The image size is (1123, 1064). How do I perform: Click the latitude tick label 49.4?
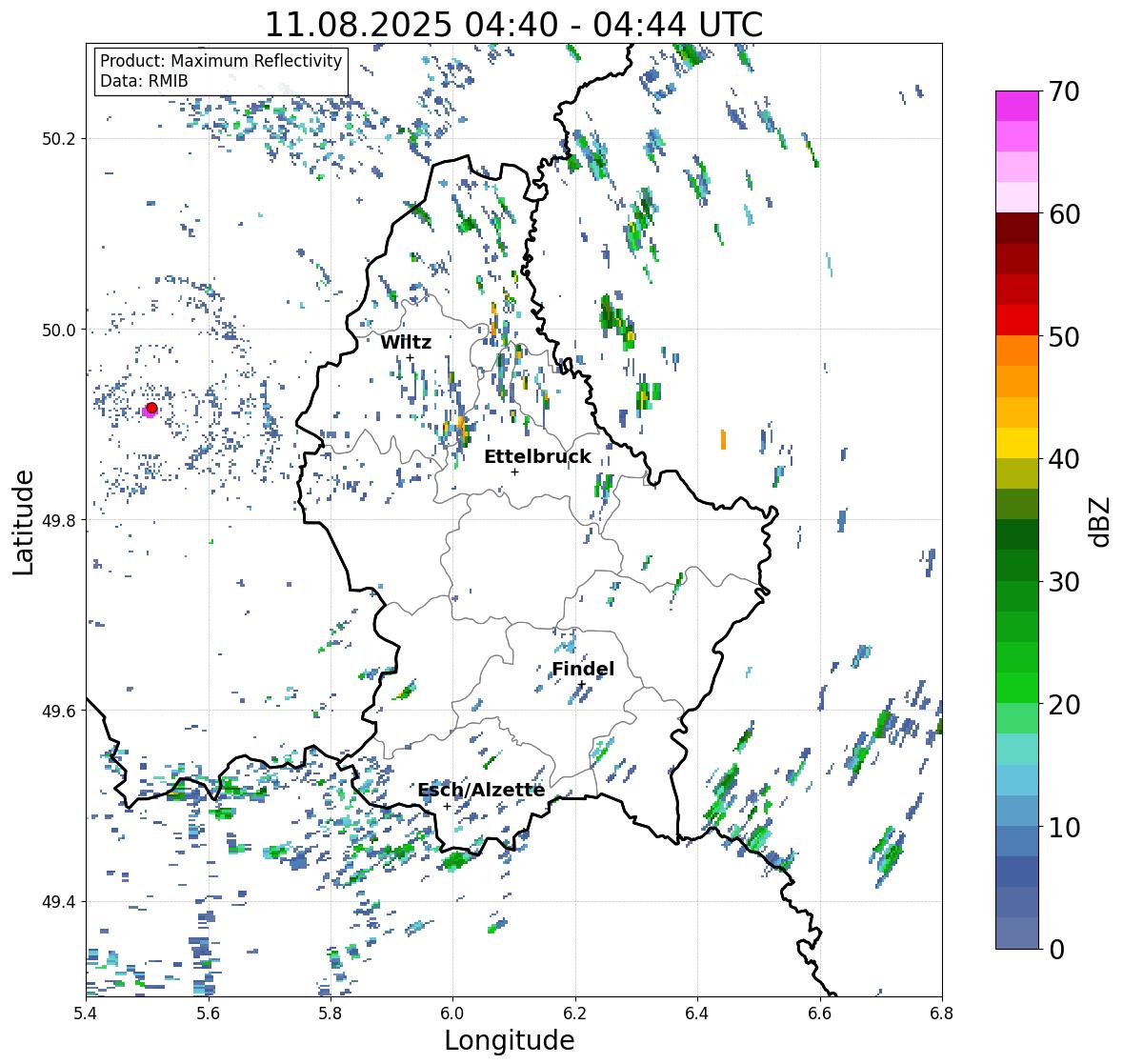tap(59, 902)
